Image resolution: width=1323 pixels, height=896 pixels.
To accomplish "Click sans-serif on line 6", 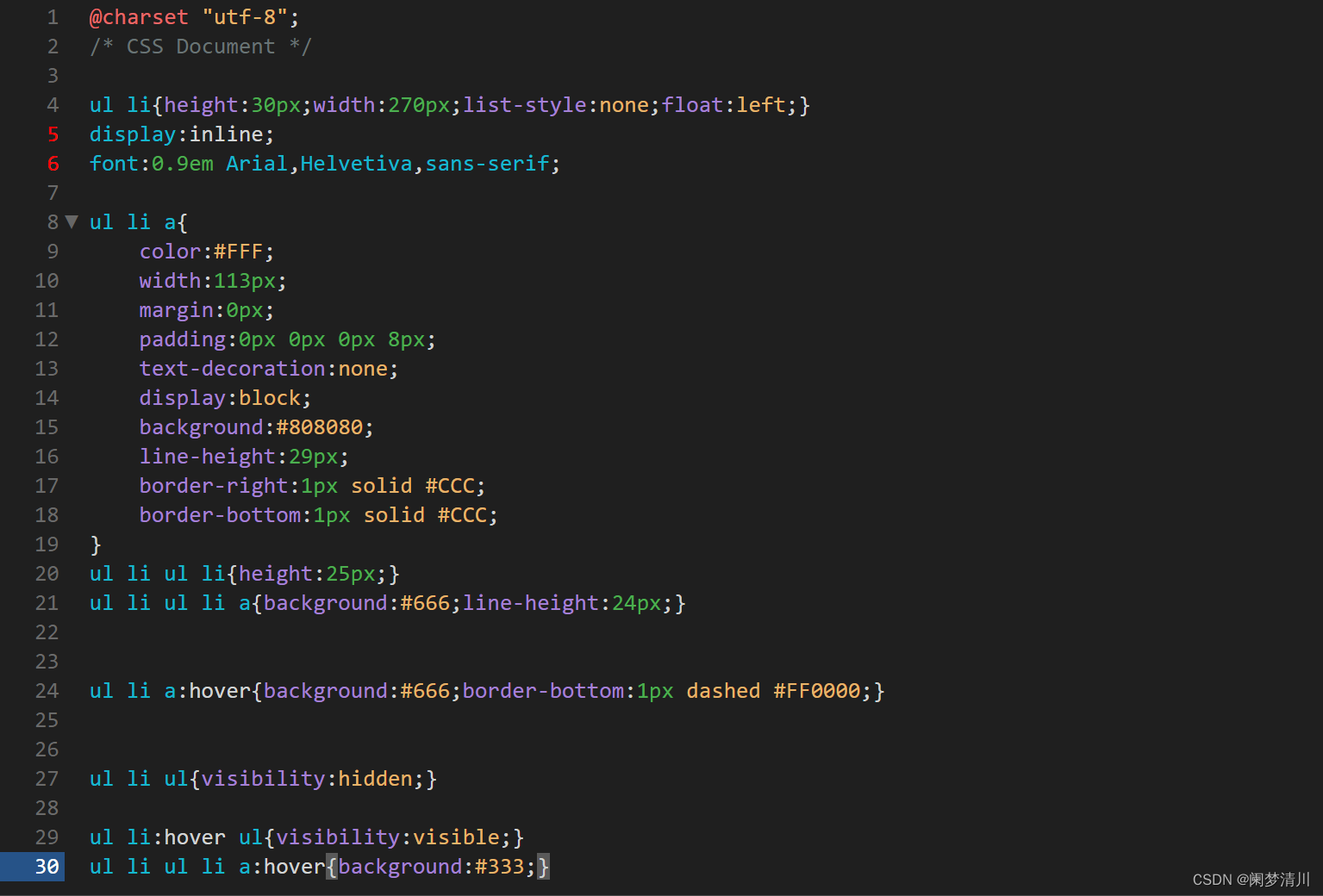I will click(487, 164).
